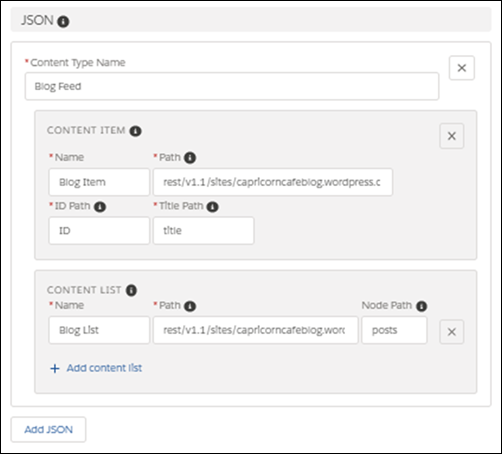Focus the Content Item Path field

pos(273,182)
